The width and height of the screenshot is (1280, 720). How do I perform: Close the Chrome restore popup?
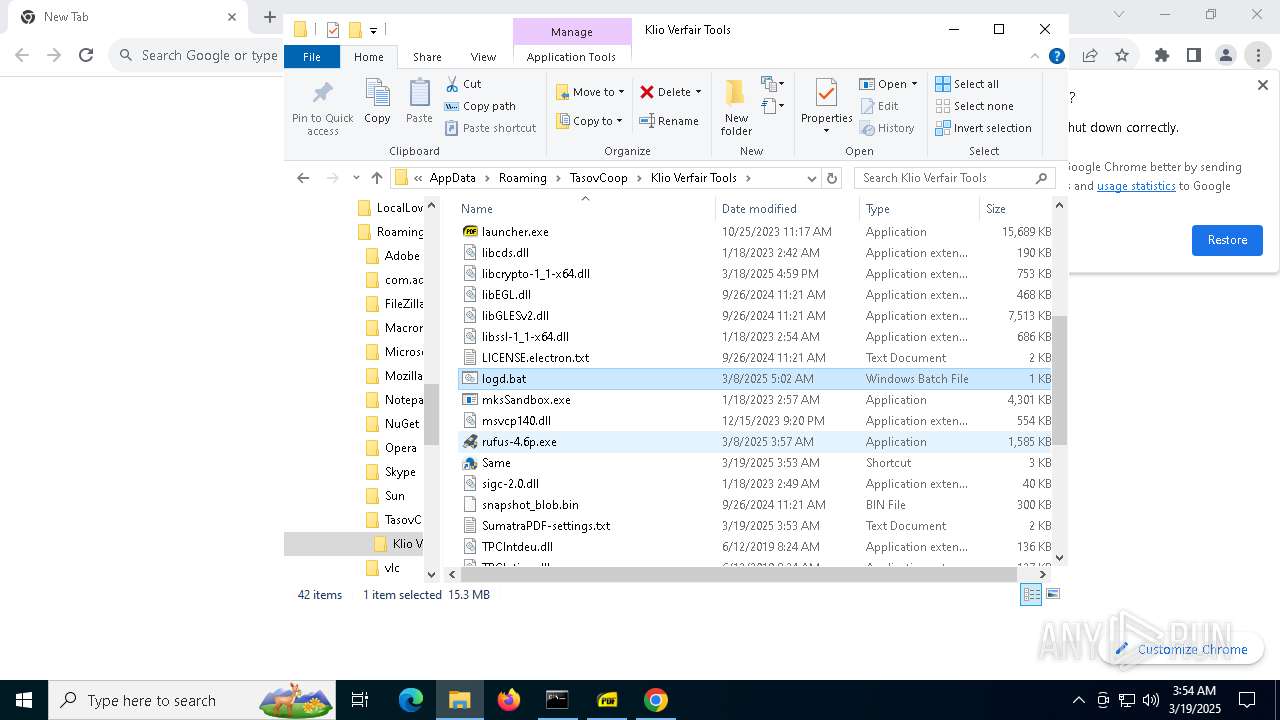(x=1263, y=86)
